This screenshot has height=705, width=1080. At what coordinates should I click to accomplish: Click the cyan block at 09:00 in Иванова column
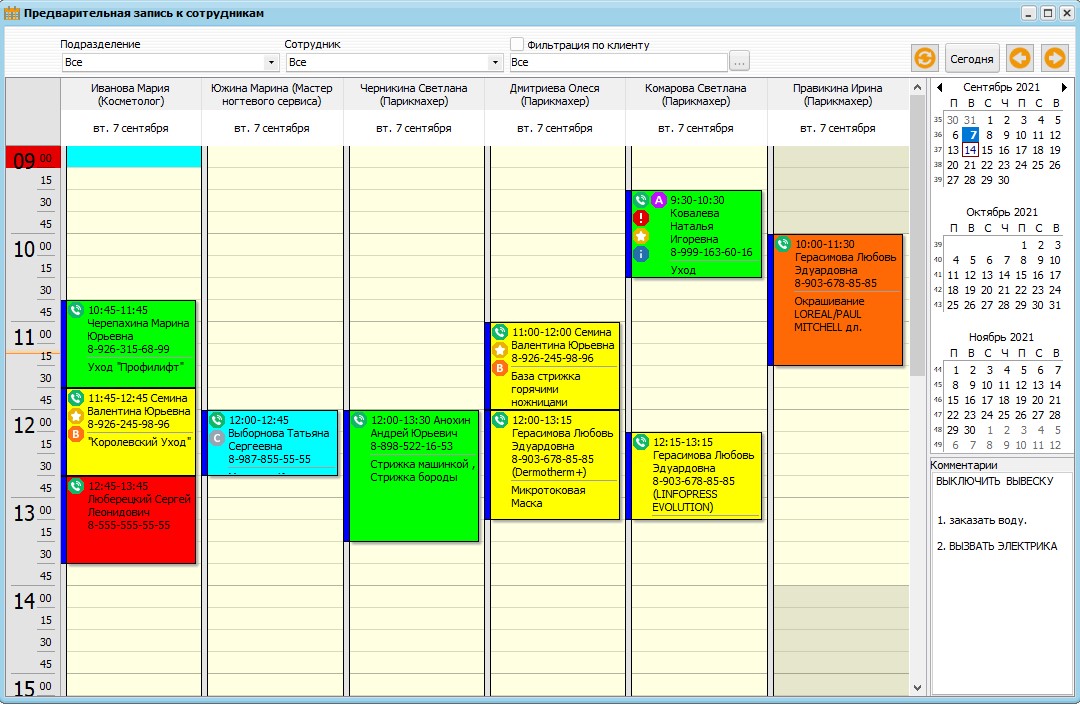[134, 156]
